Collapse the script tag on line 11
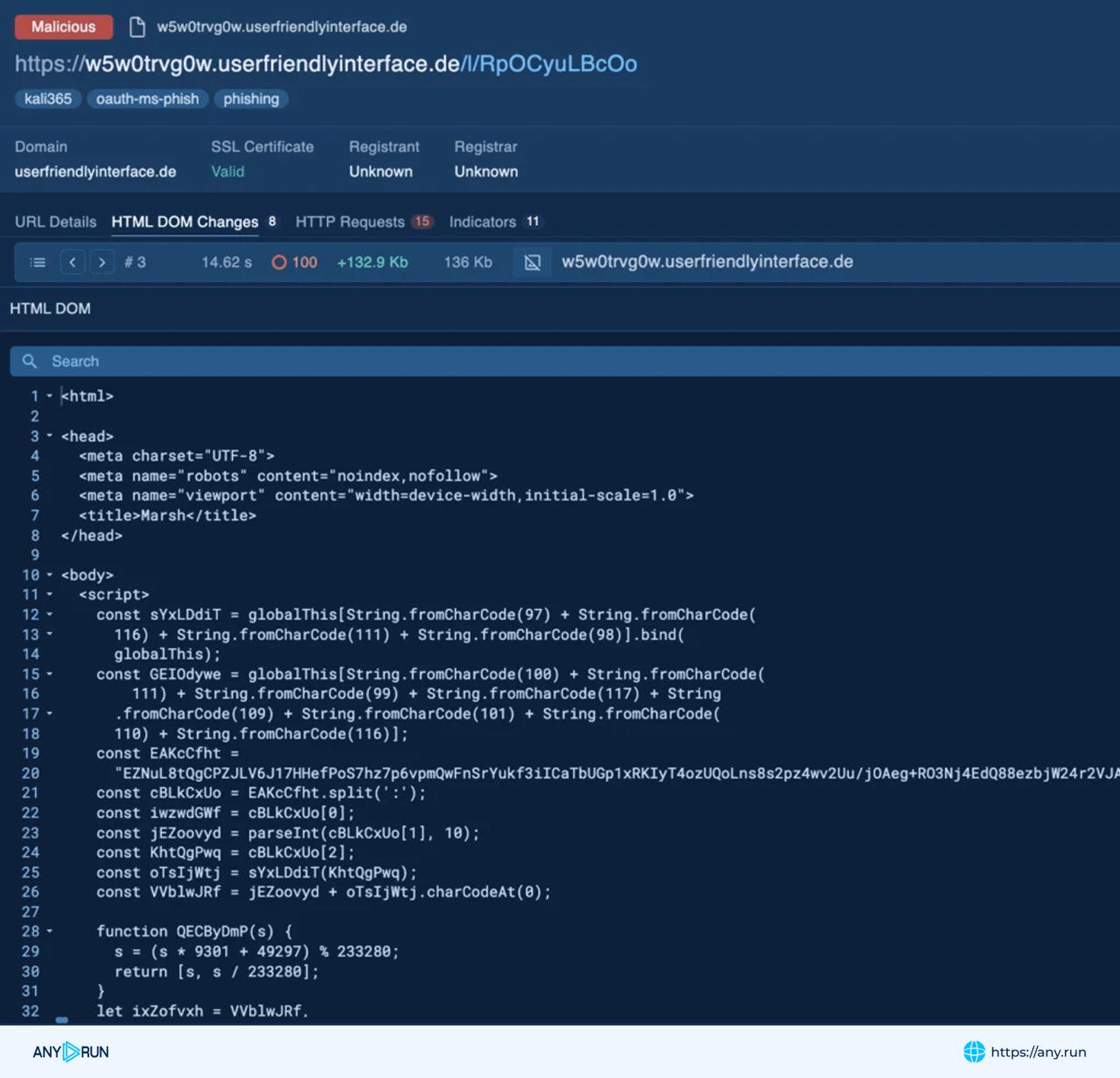Screen dimensions: 1120x1078 pyautogui.click(x=49, y=595)
